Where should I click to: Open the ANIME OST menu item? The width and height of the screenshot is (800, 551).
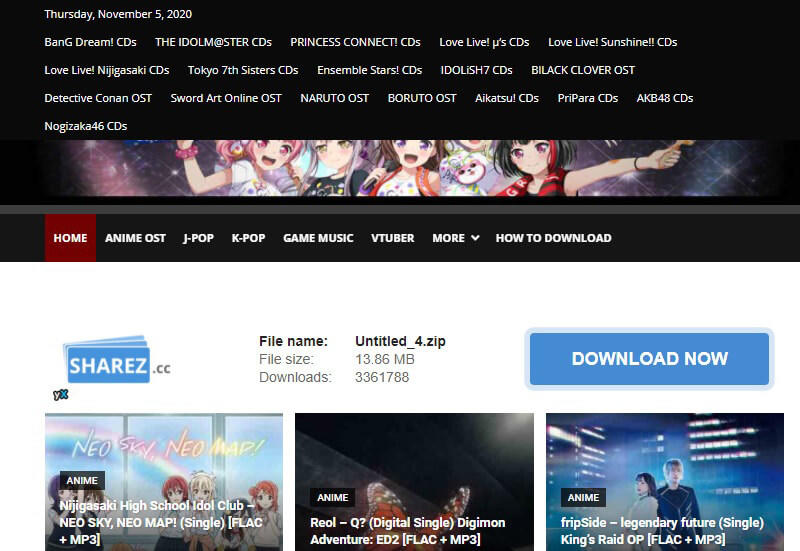[135, 238]
